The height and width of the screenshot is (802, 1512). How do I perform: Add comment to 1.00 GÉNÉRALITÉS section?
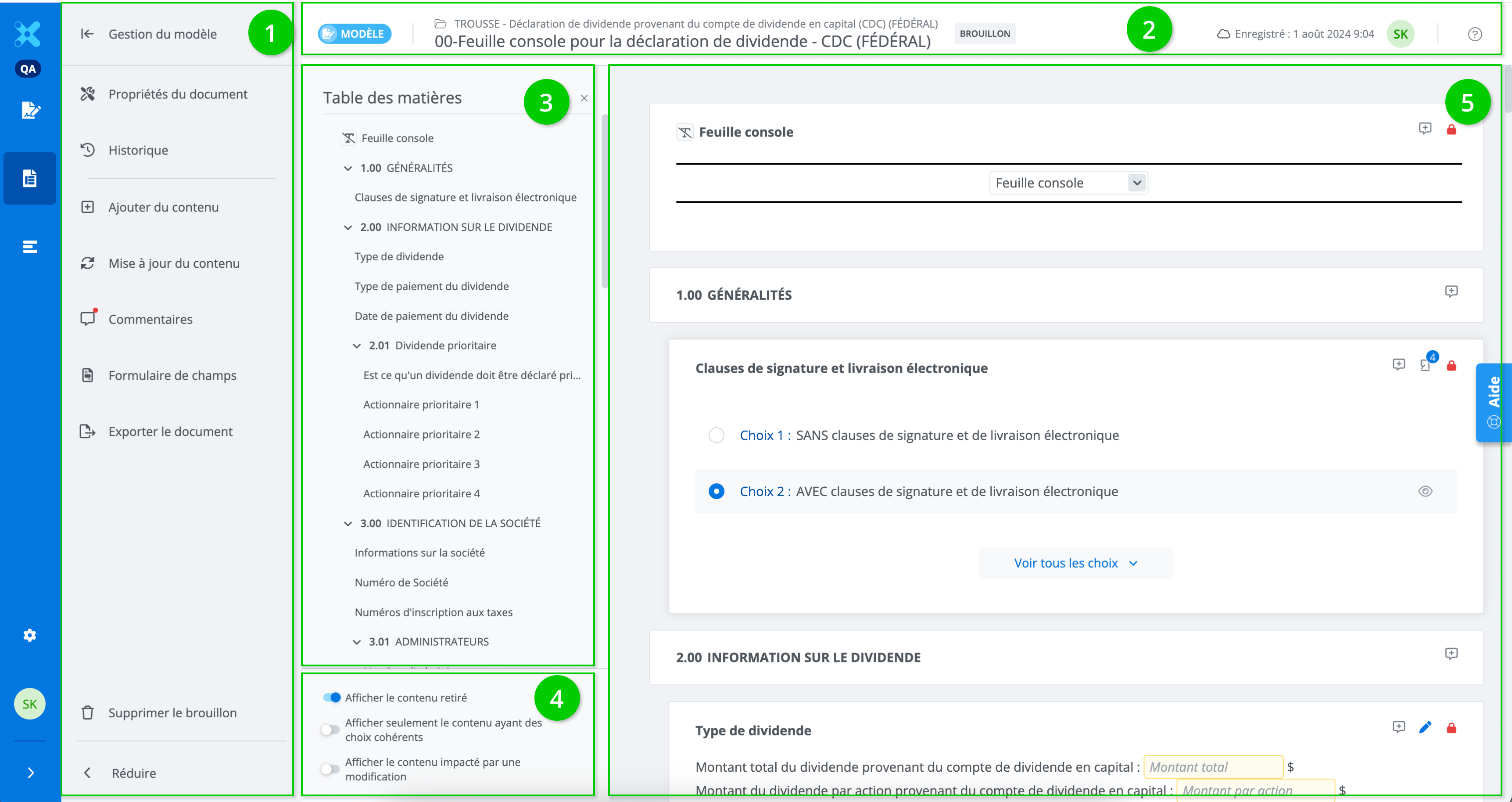click(1451, 291)
